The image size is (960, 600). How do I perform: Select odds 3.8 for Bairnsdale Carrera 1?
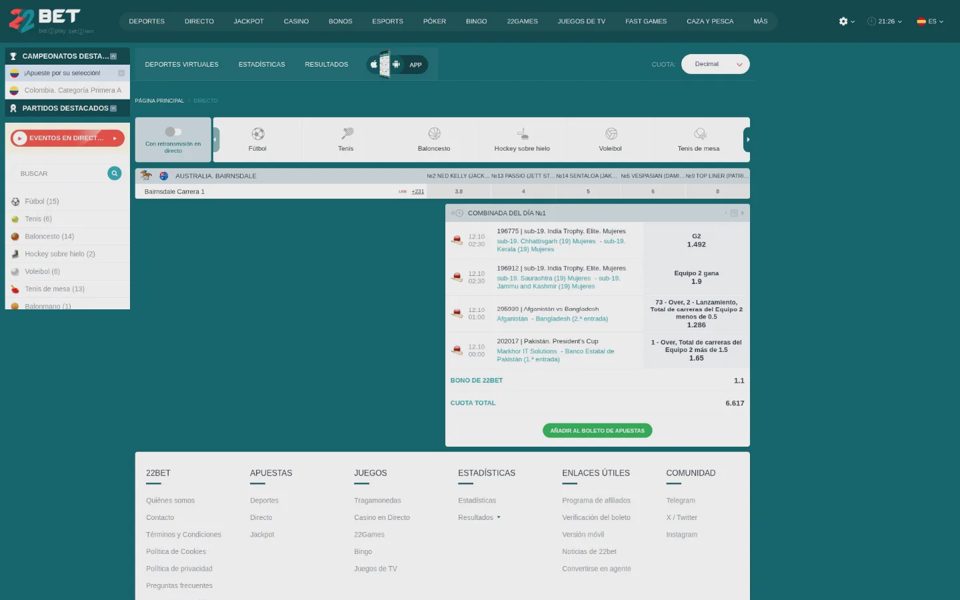coord(459,192)
